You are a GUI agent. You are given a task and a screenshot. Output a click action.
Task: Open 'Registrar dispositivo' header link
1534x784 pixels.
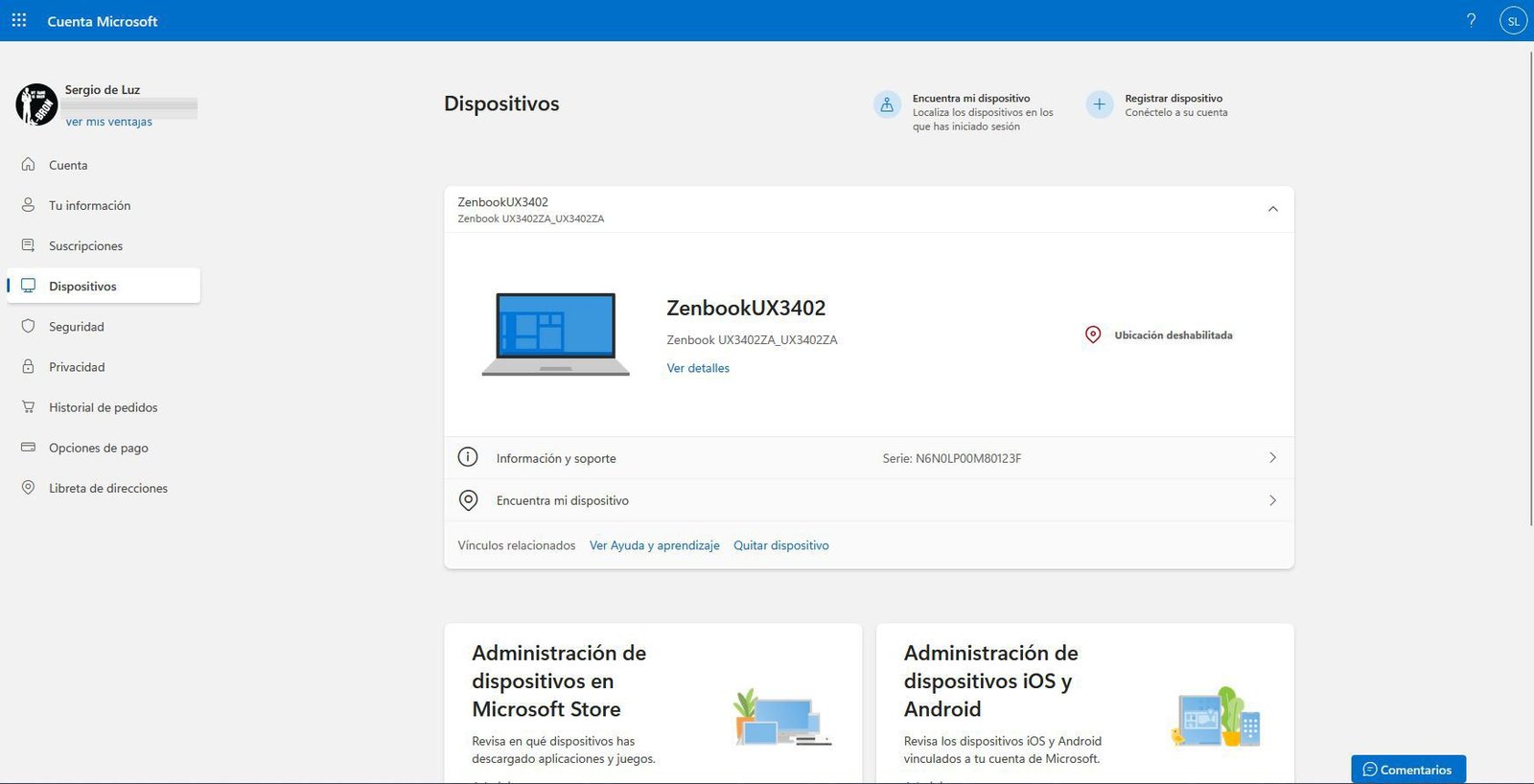pyautogui.click(x=1174, y=98)
